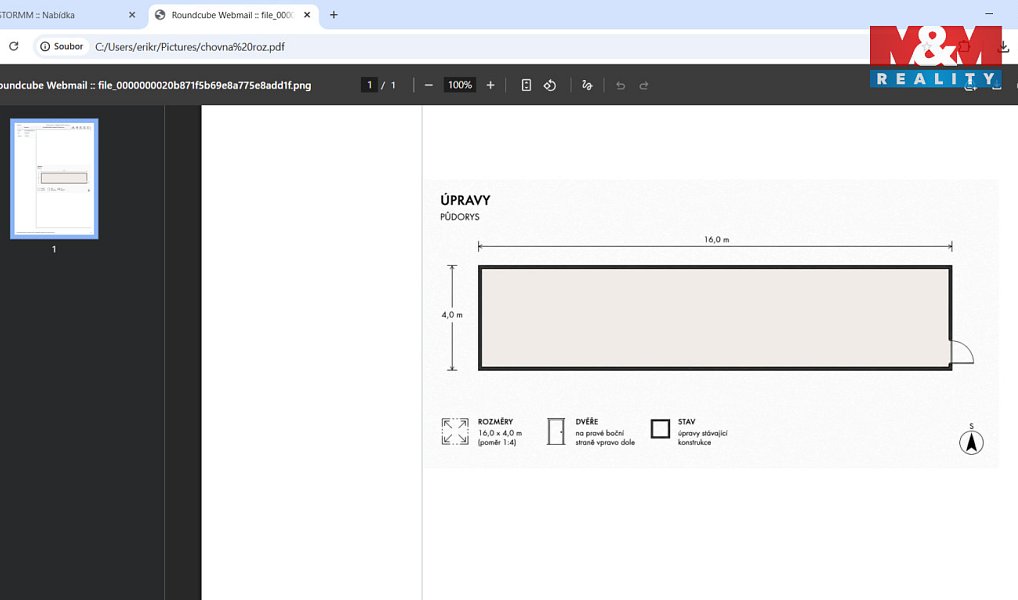1018x600 pixels.
Task: Click the Soubor site info chip
Action: (62, 46)
